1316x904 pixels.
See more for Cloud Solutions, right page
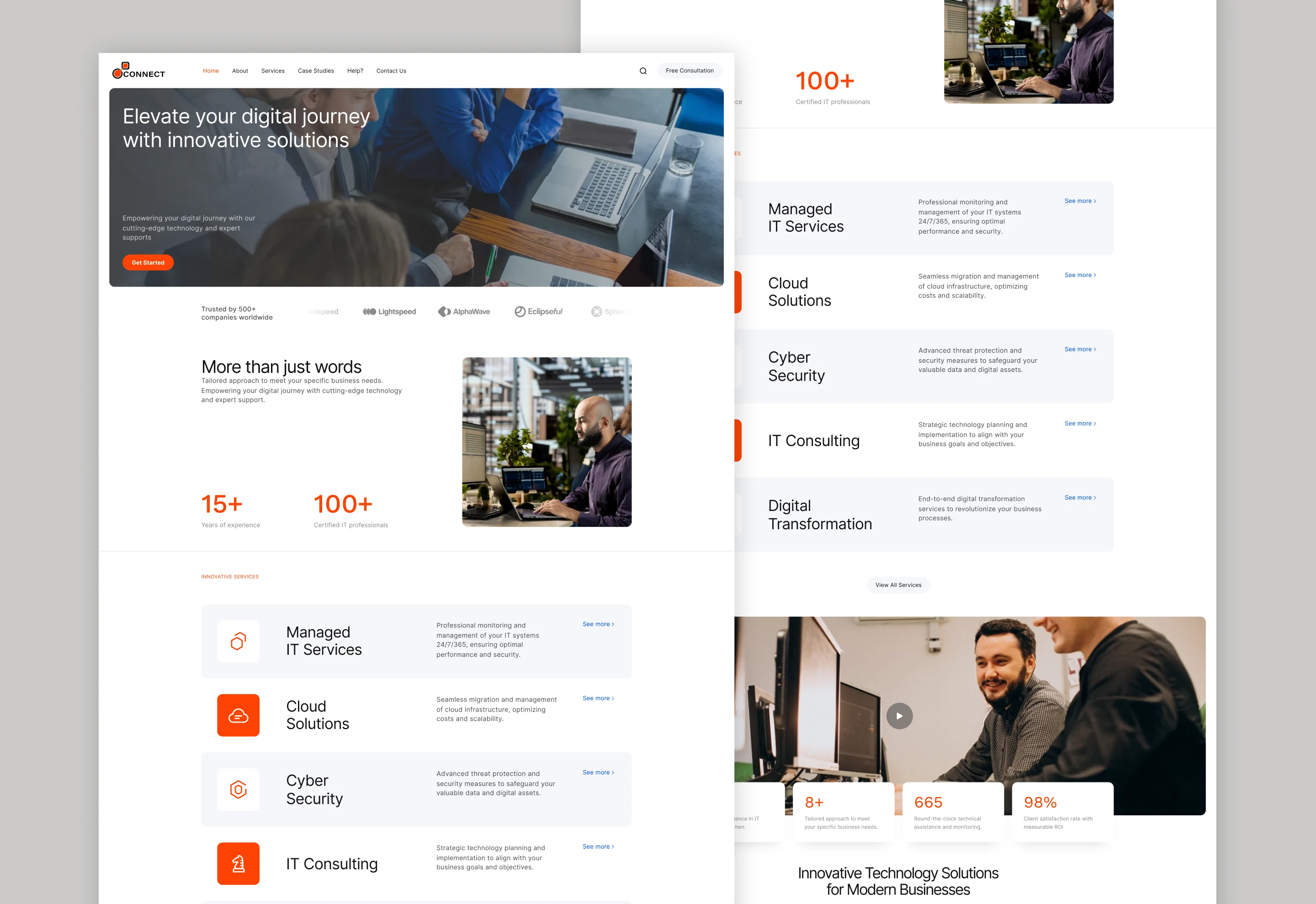(1080, 275)
